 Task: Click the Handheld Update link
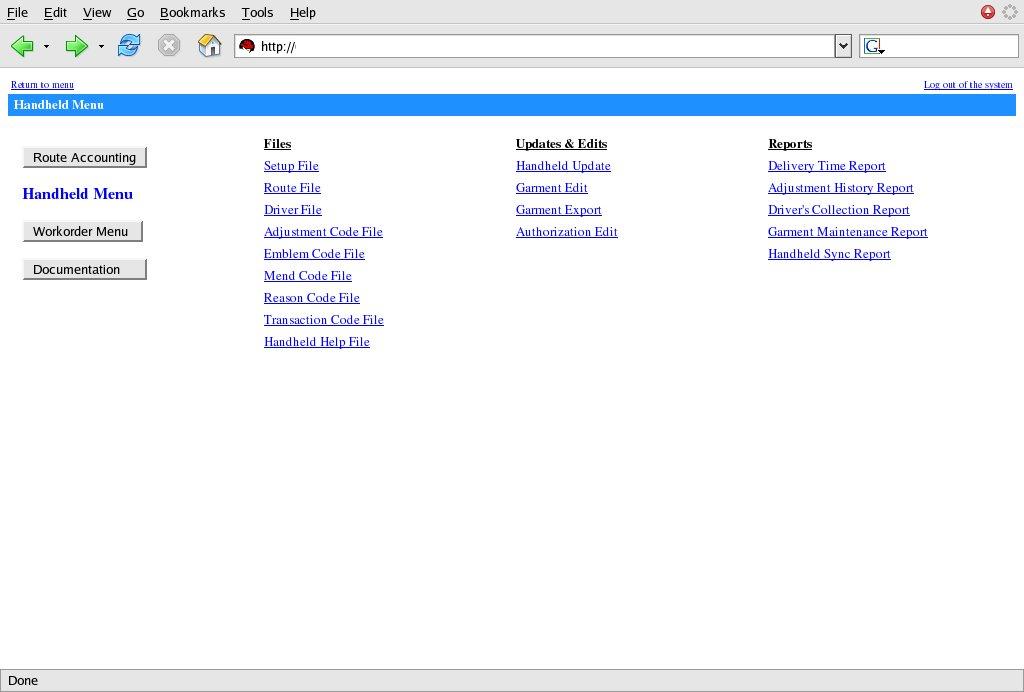[564, 166]
